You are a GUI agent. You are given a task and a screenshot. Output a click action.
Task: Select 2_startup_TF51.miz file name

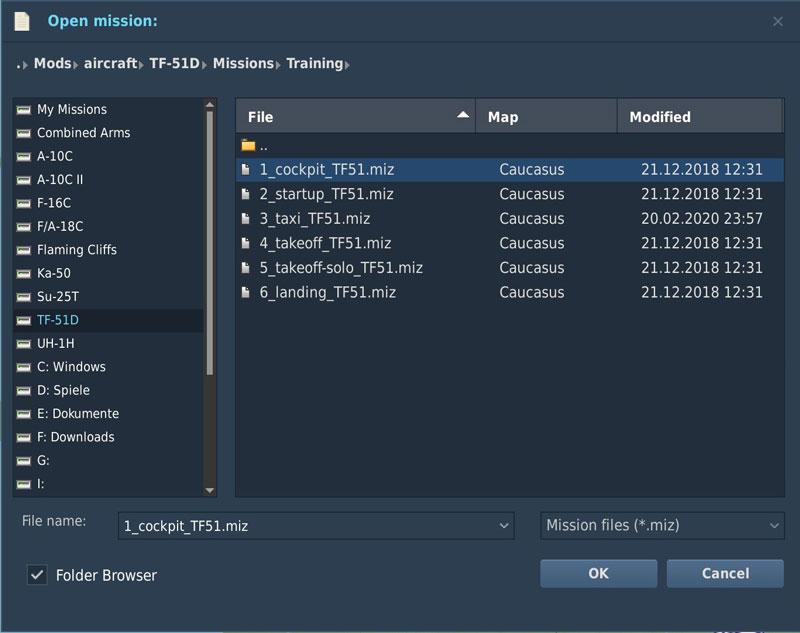point(327,194)
